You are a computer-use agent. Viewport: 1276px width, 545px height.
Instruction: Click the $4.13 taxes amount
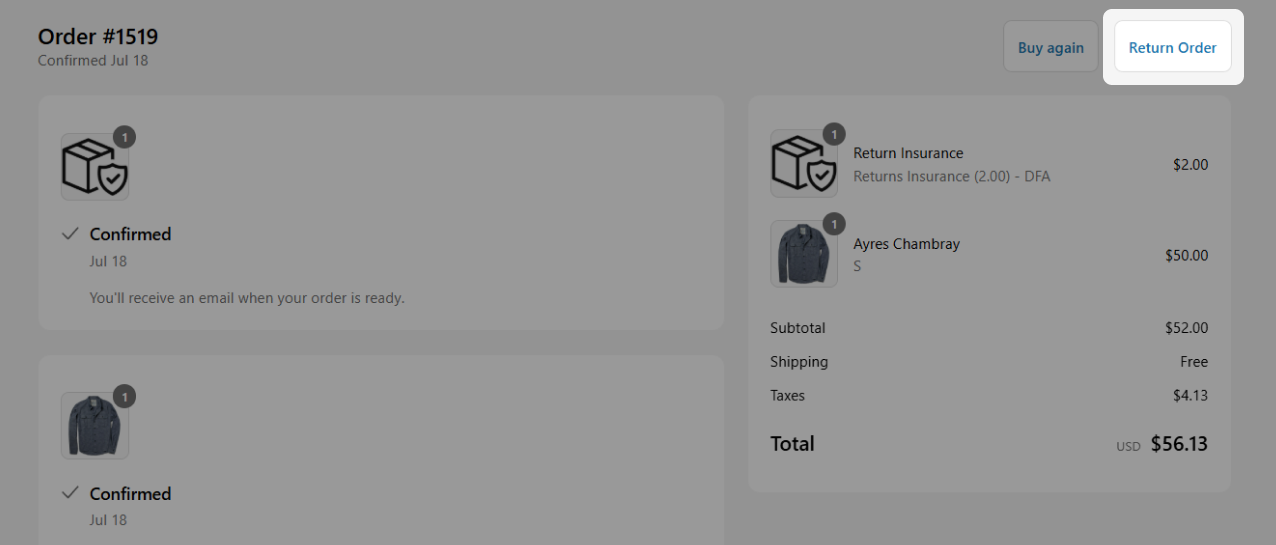tap(1190, 396)
